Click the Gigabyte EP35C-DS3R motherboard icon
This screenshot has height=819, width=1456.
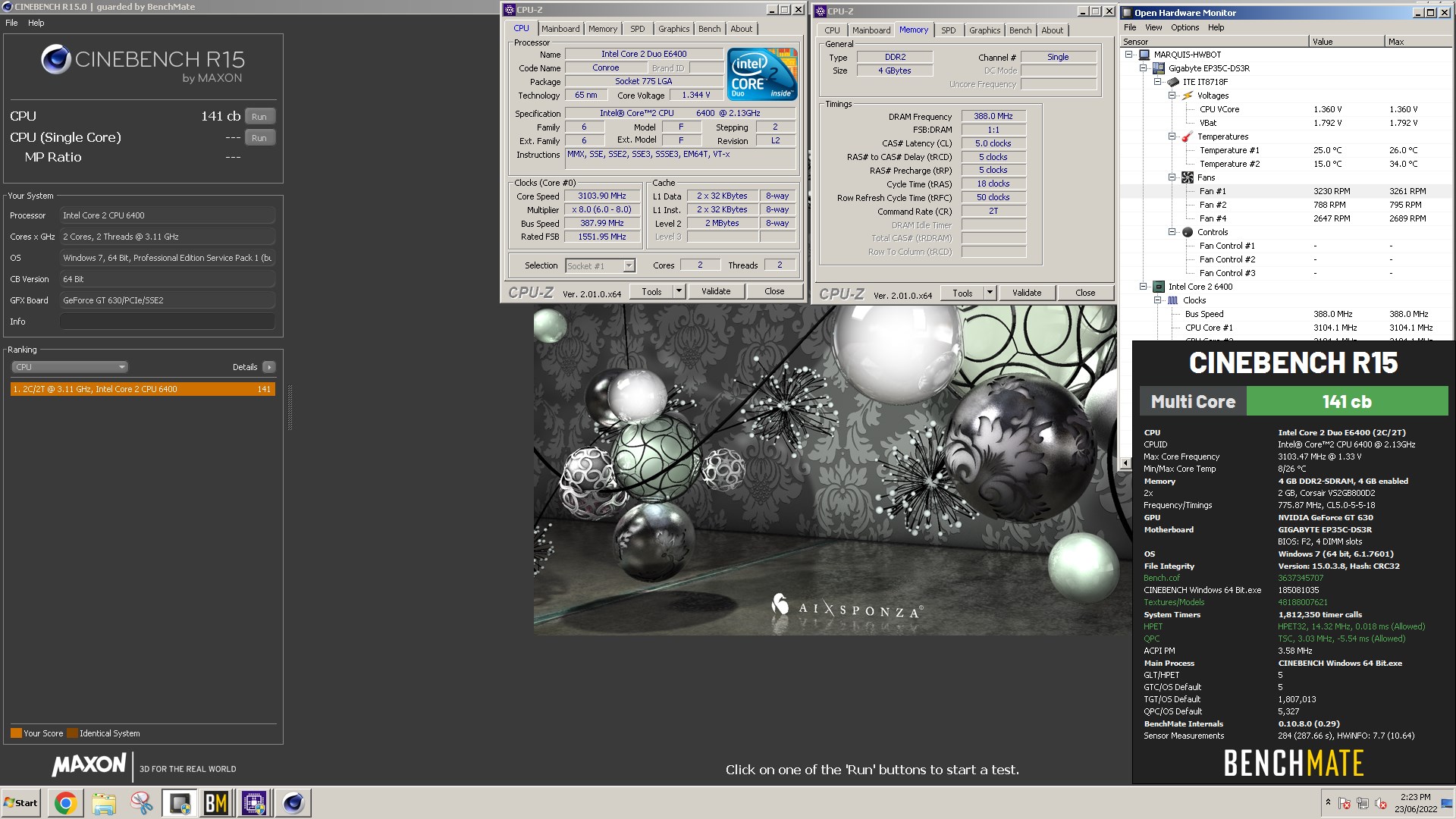tap(1158, 68)
